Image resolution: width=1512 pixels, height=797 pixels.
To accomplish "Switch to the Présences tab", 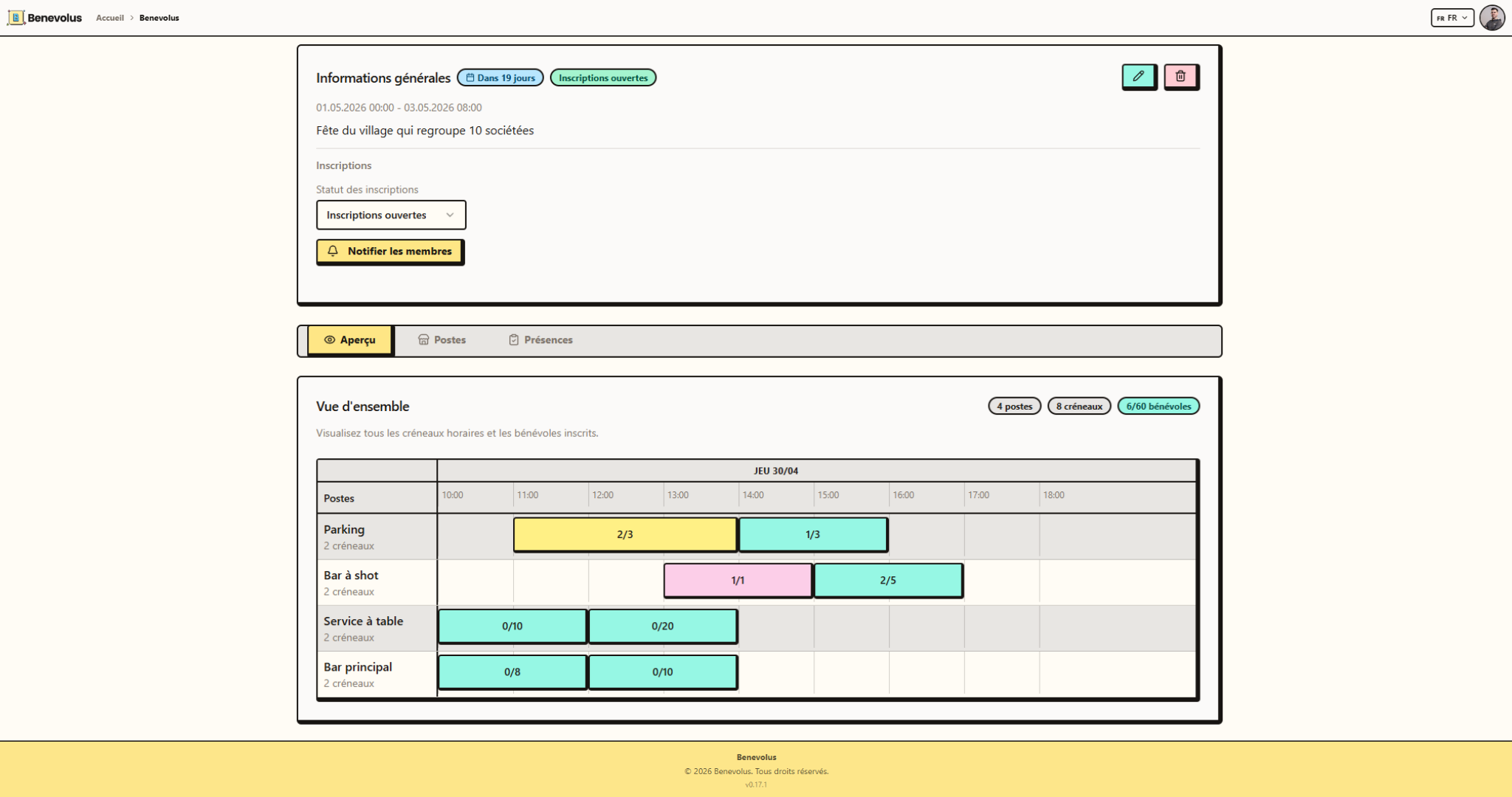I will (541, 340).
